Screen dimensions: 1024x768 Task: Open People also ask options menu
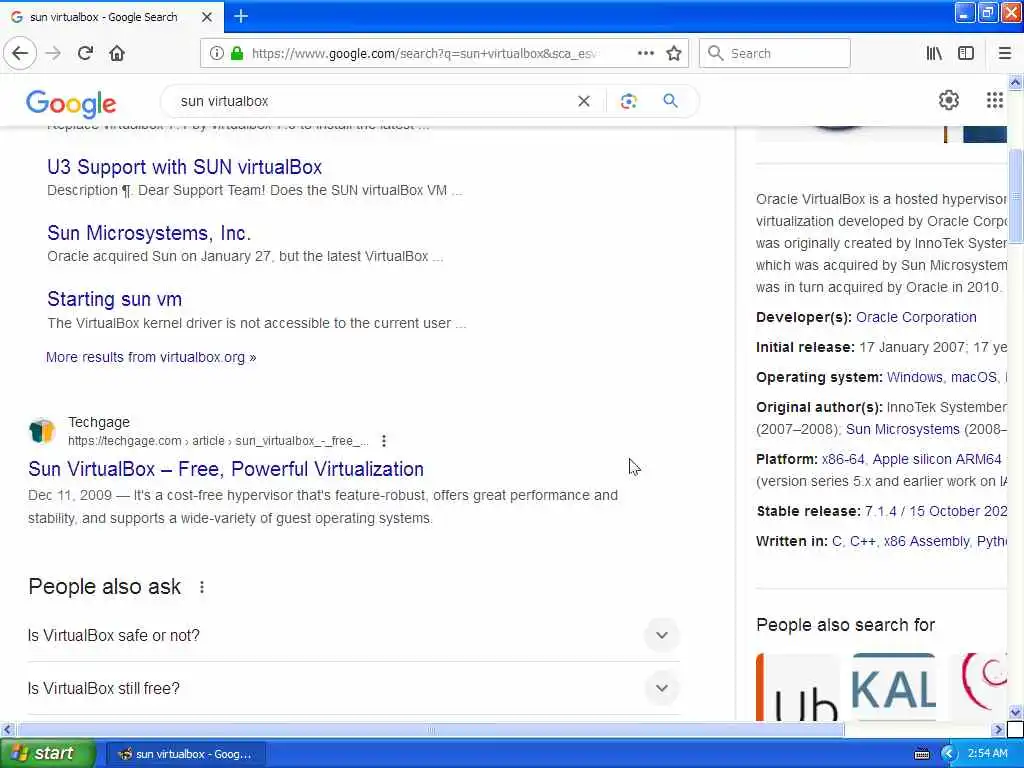coord(202,587)
